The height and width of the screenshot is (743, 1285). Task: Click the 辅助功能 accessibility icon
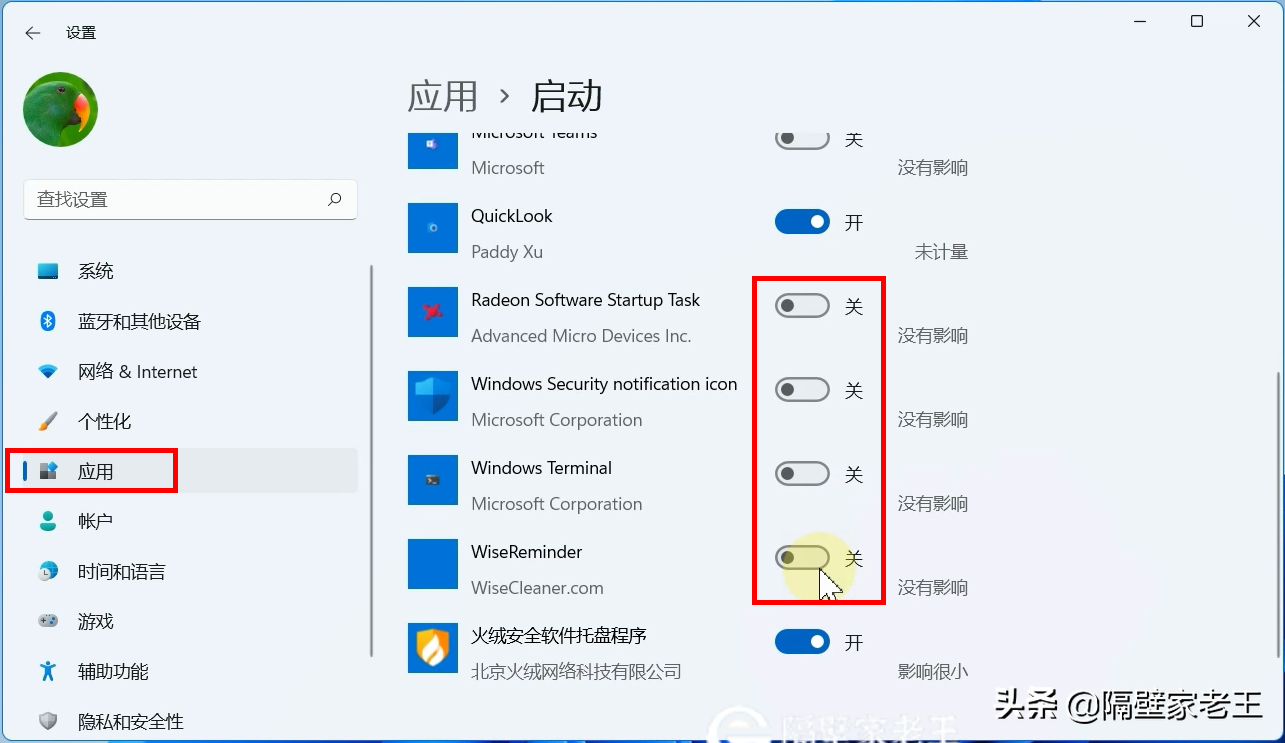coord(48,671)
